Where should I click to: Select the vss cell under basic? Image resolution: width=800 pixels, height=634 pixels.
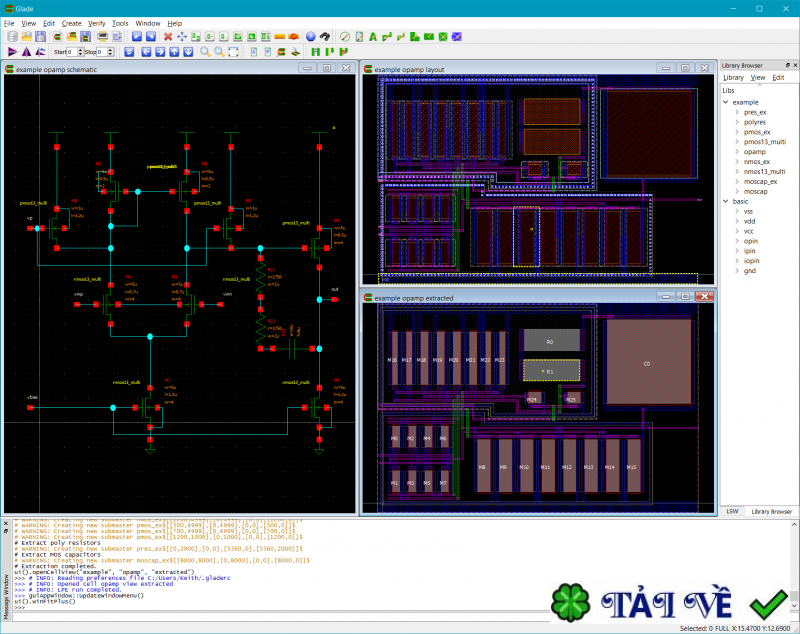(746, 210)
